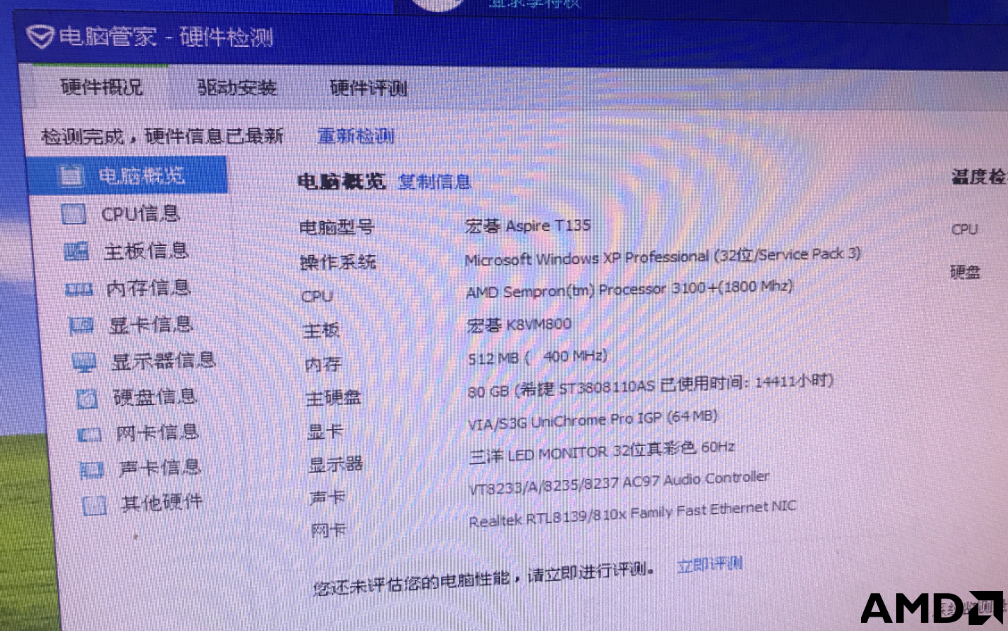
Task: Click the 操作系统 row label
Action: [x=338, y=262]
